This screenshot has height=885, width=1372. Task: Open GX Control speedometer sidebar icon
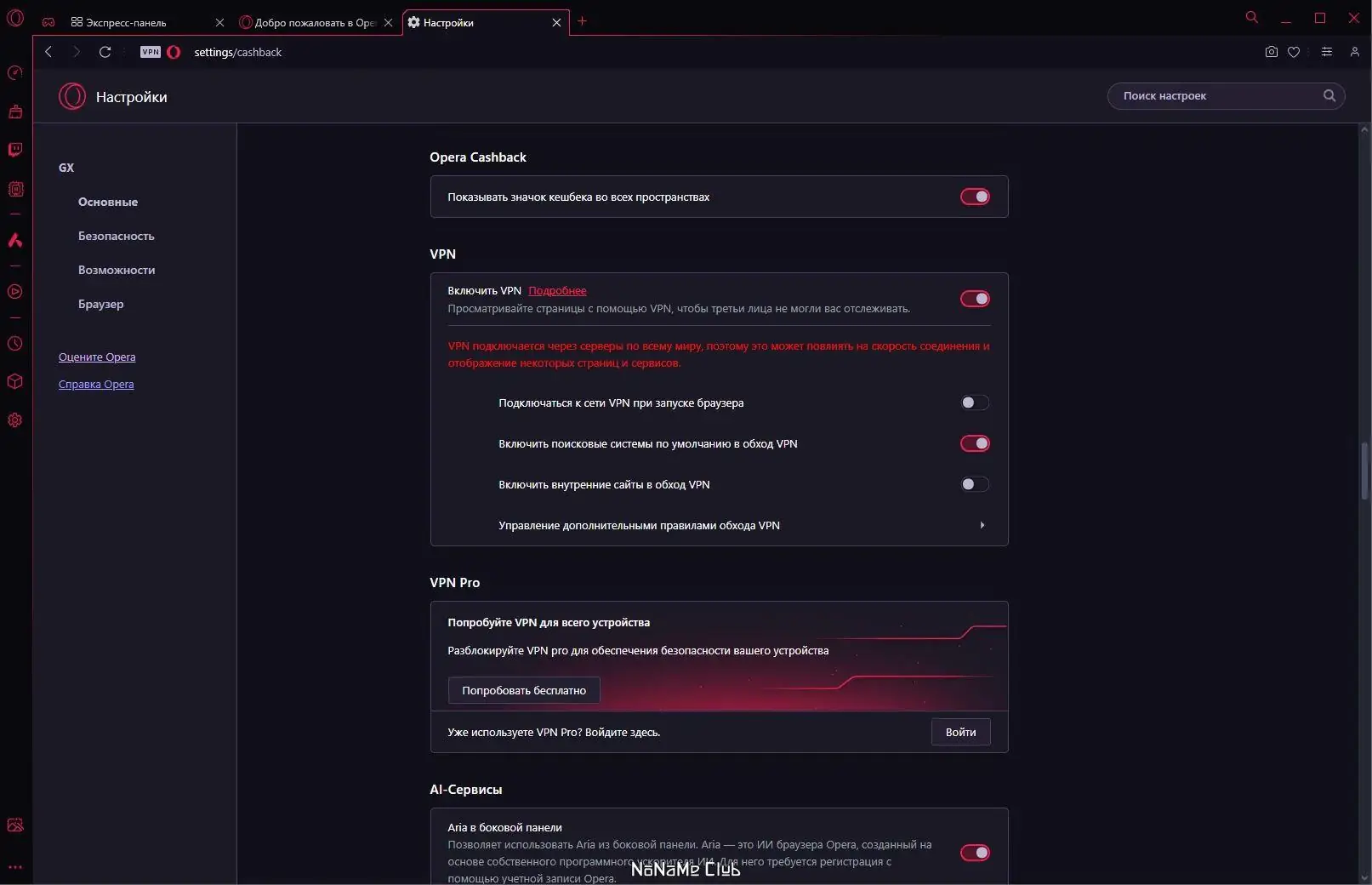15,72
